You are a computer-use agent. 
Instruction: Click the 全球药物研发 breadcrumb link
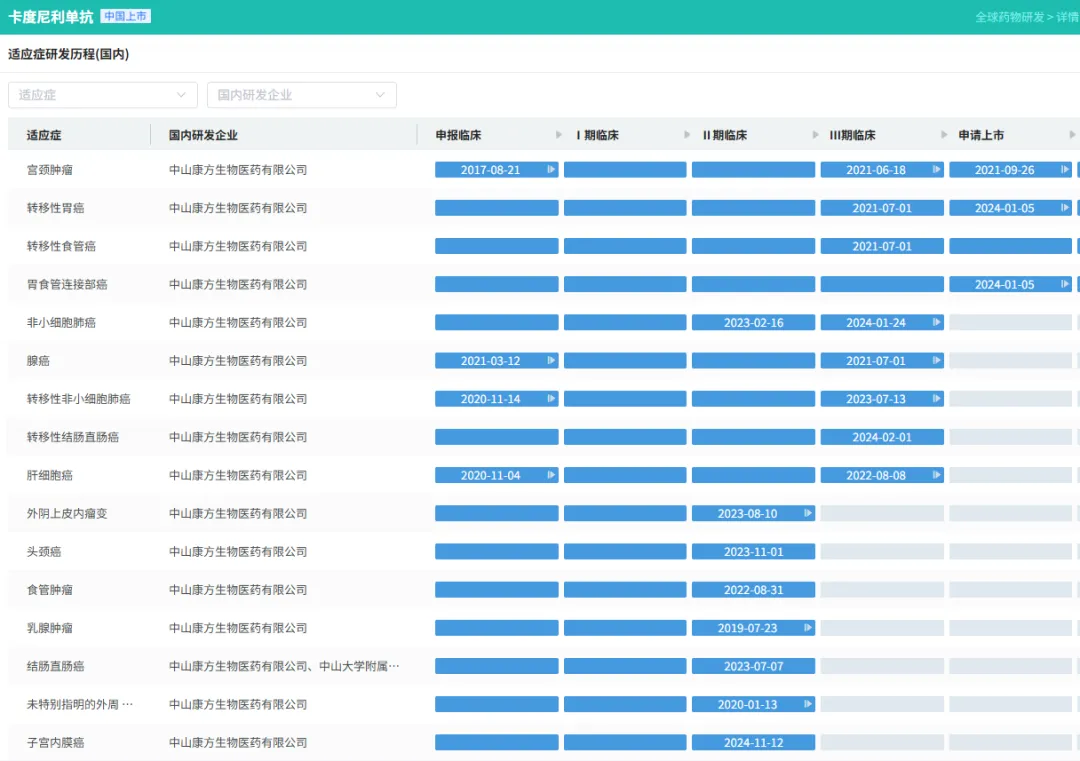click(1009, 17)
